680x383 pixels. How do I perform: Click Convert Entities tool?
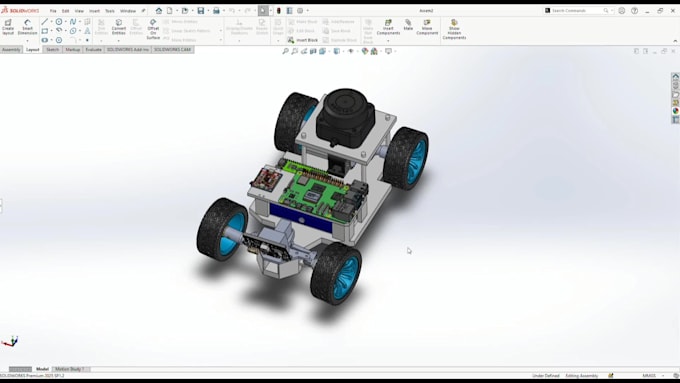tap(118, 26)
